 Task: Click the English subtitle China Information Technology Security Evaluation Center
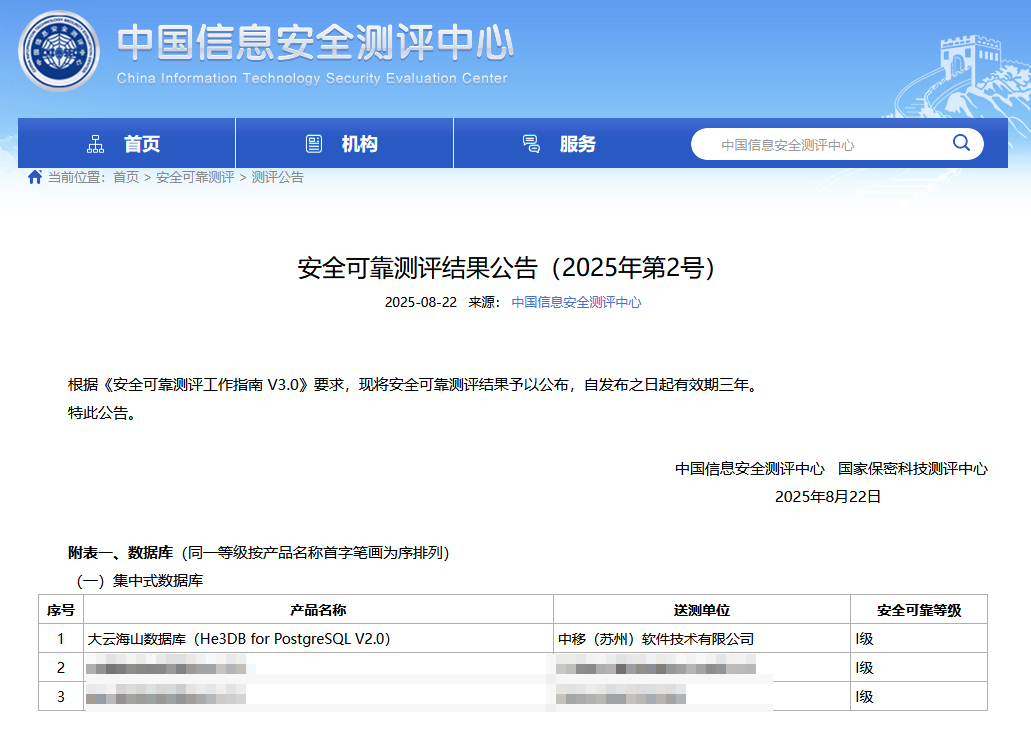tap(312, 78)
